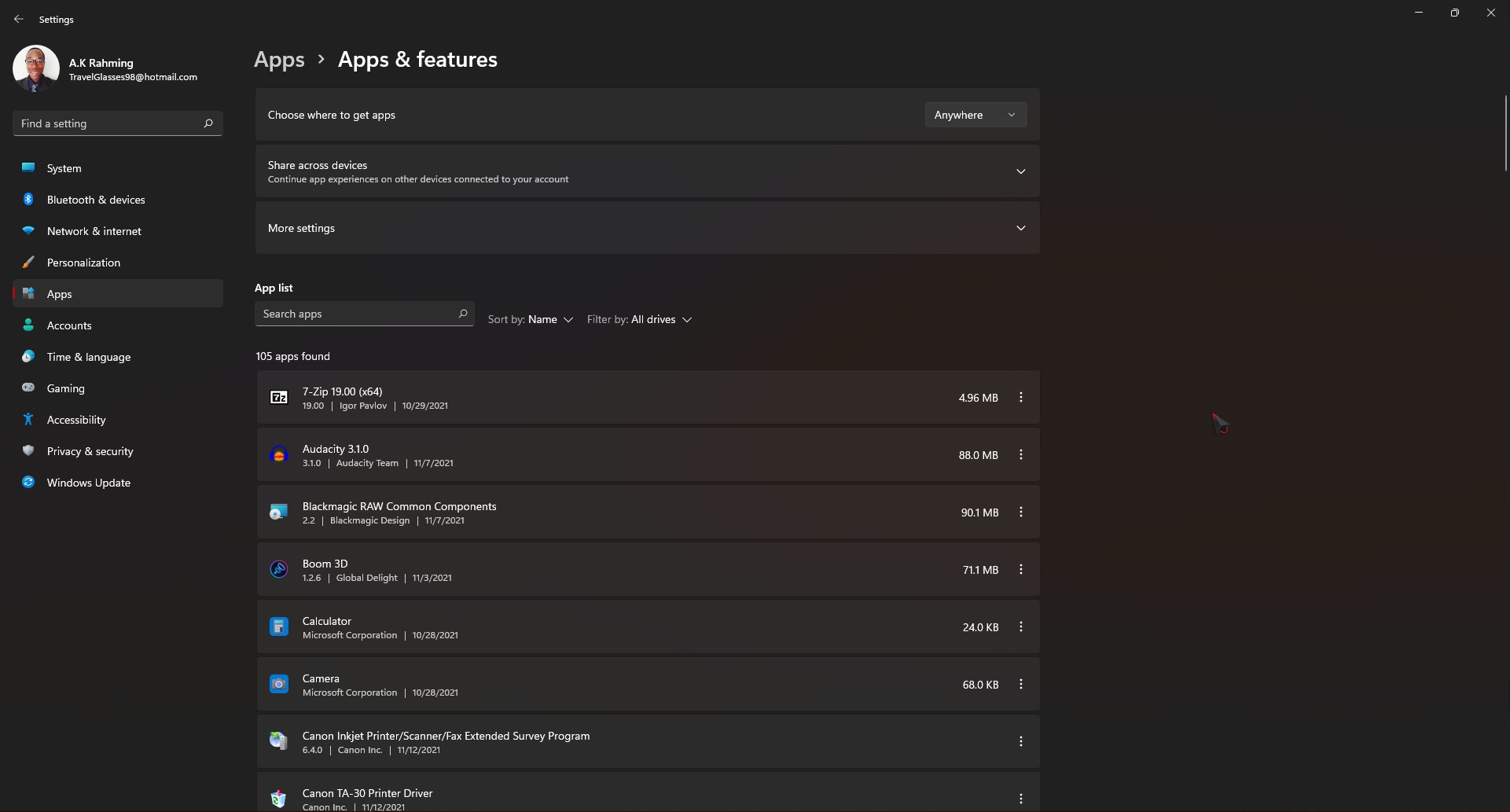
Task: Click the Blackmagic RAW Common Components options icon
Action: click(x=1020, y=513)
